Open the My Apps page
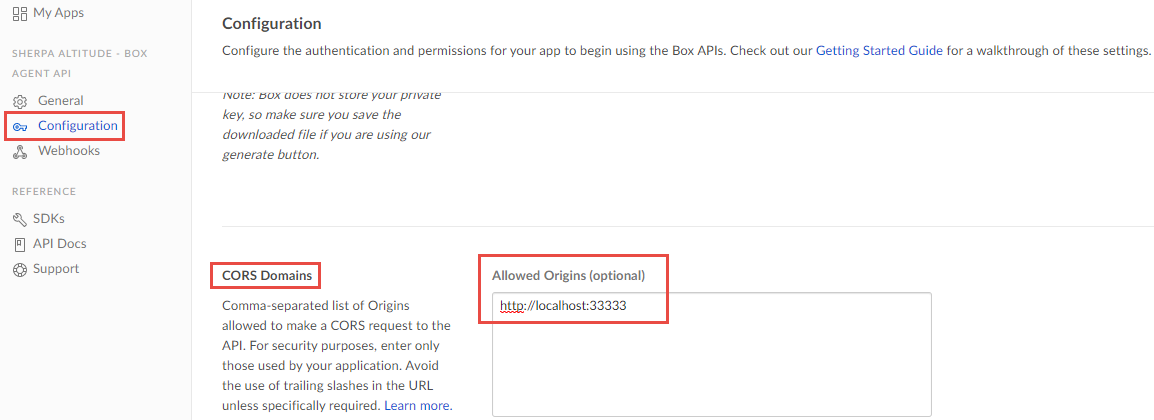Viewport: 1154px width, 420px height. pyautogui.click(x=58, y=13)
